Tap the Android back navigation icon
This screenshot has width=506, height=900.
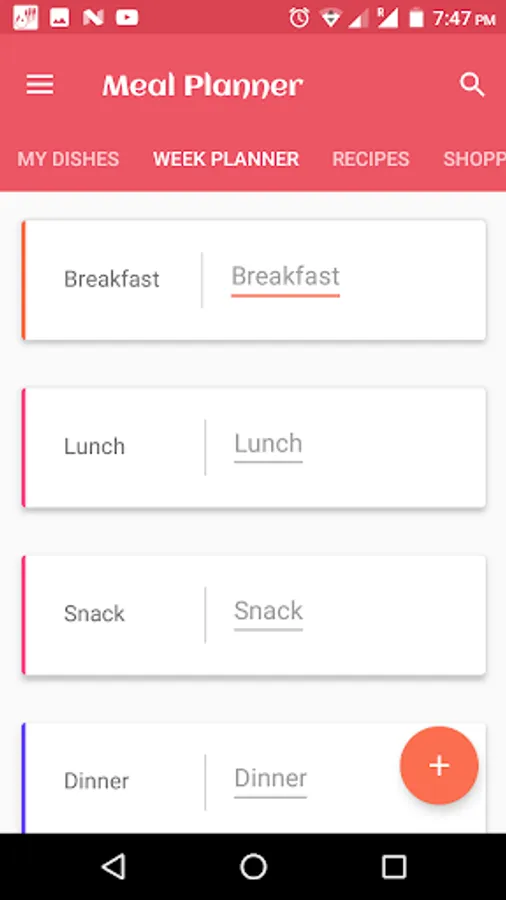(x=114, y=866)
